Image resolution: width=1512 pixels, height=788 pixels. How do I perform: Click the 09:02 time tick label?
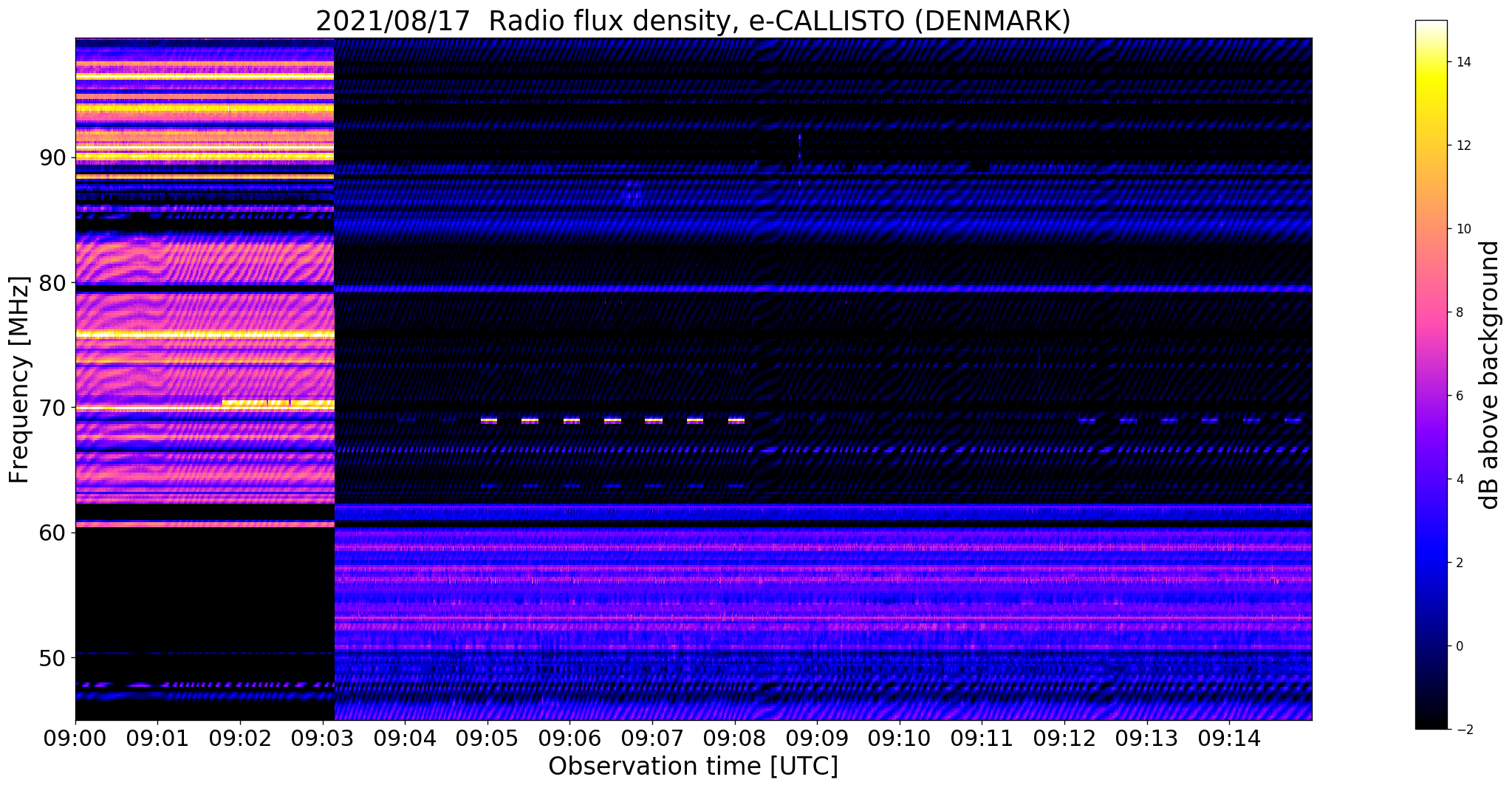(240, 739)
